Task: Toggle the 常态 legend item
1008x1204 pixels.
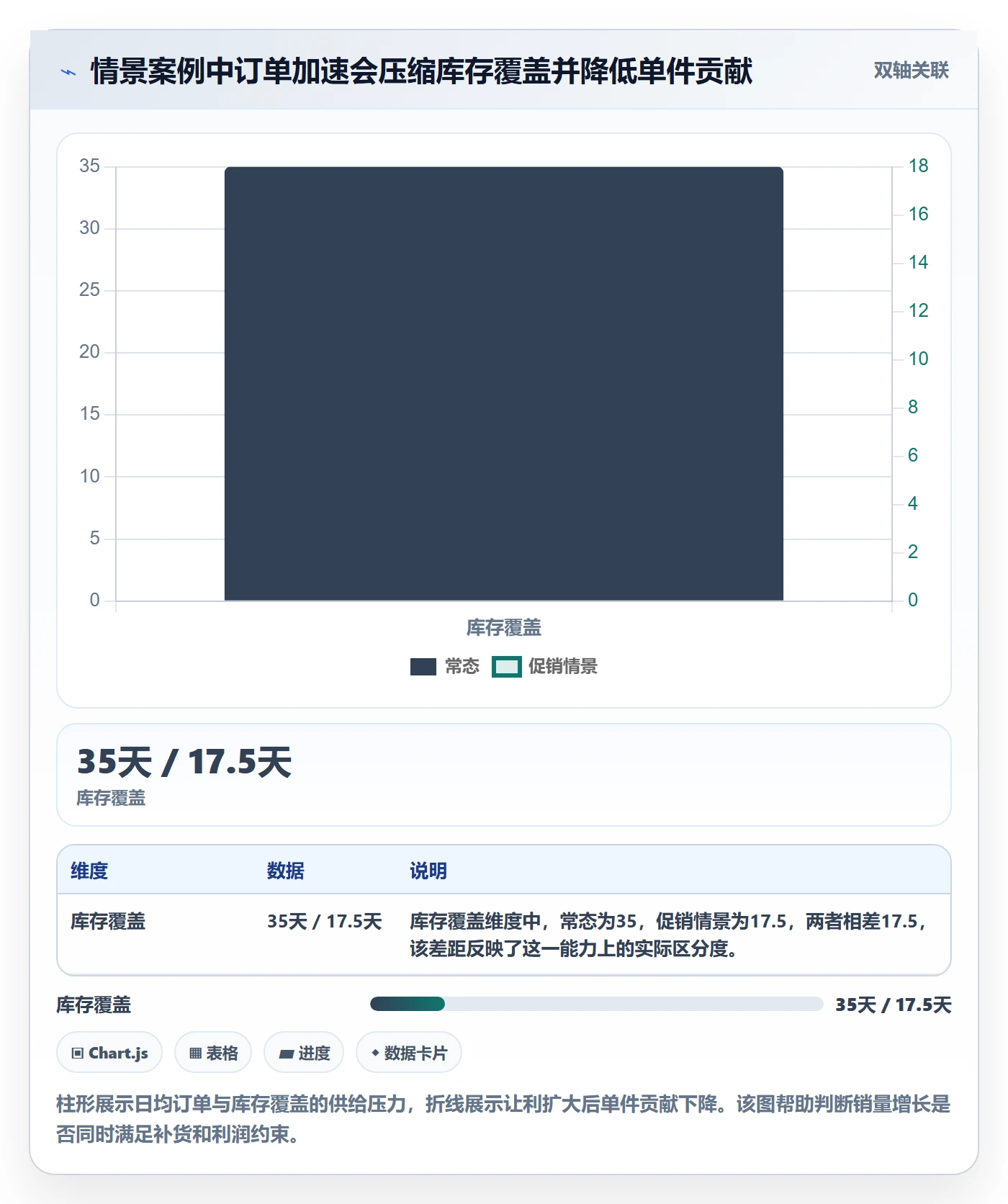Action: 444,667
